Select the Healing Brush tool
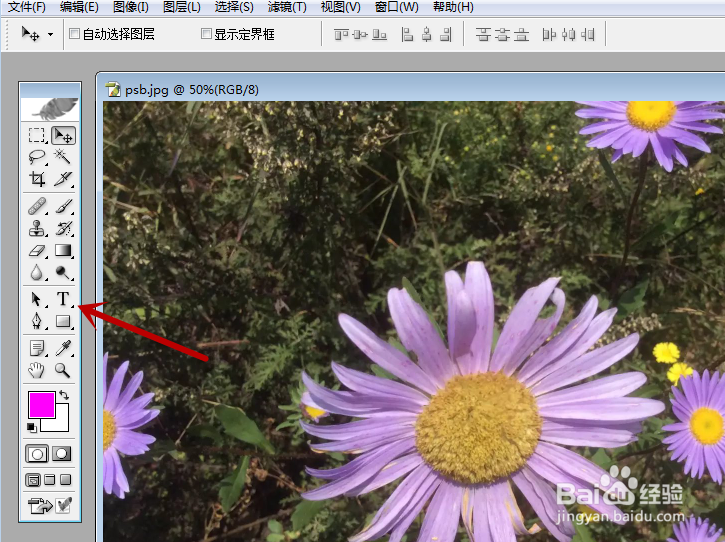Image resolution: width=725 pixels, height=542 pixels. (37, 206)
